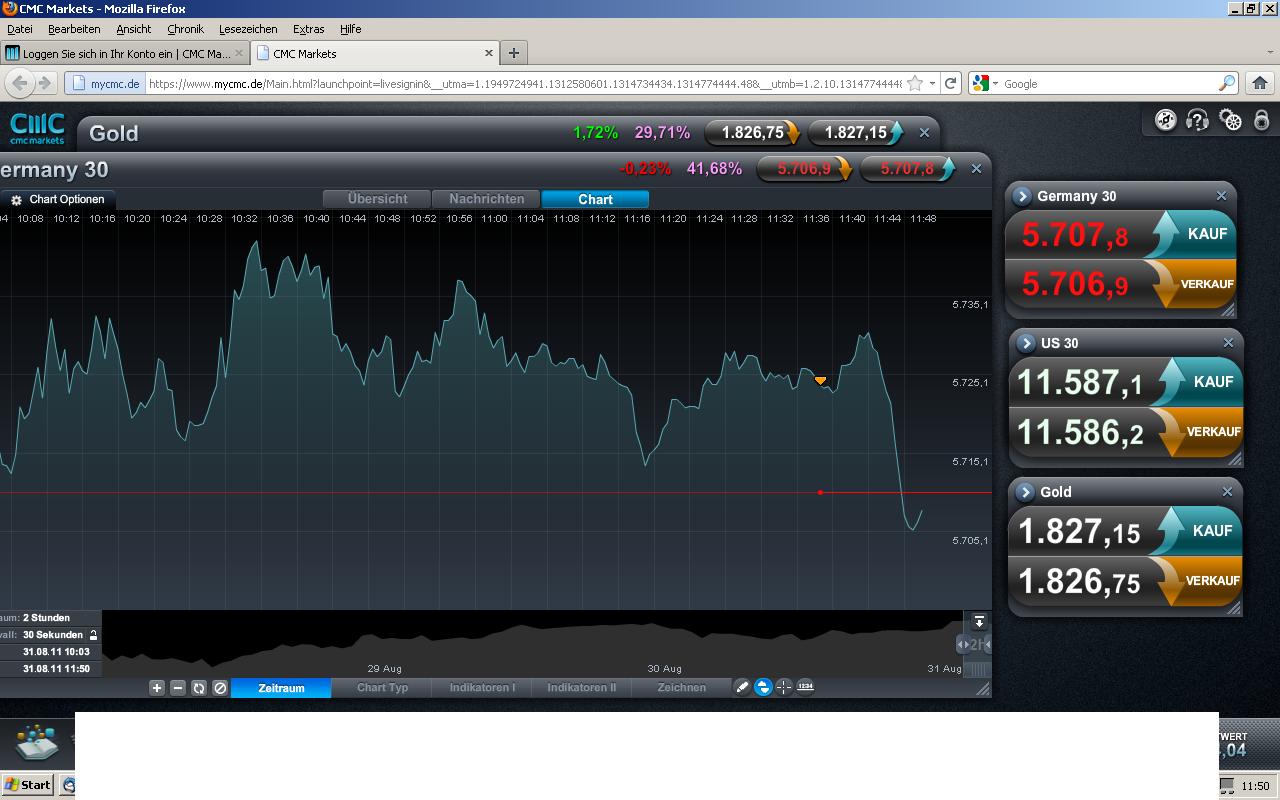Switch to the Übersicht tab

pos(378,199)
